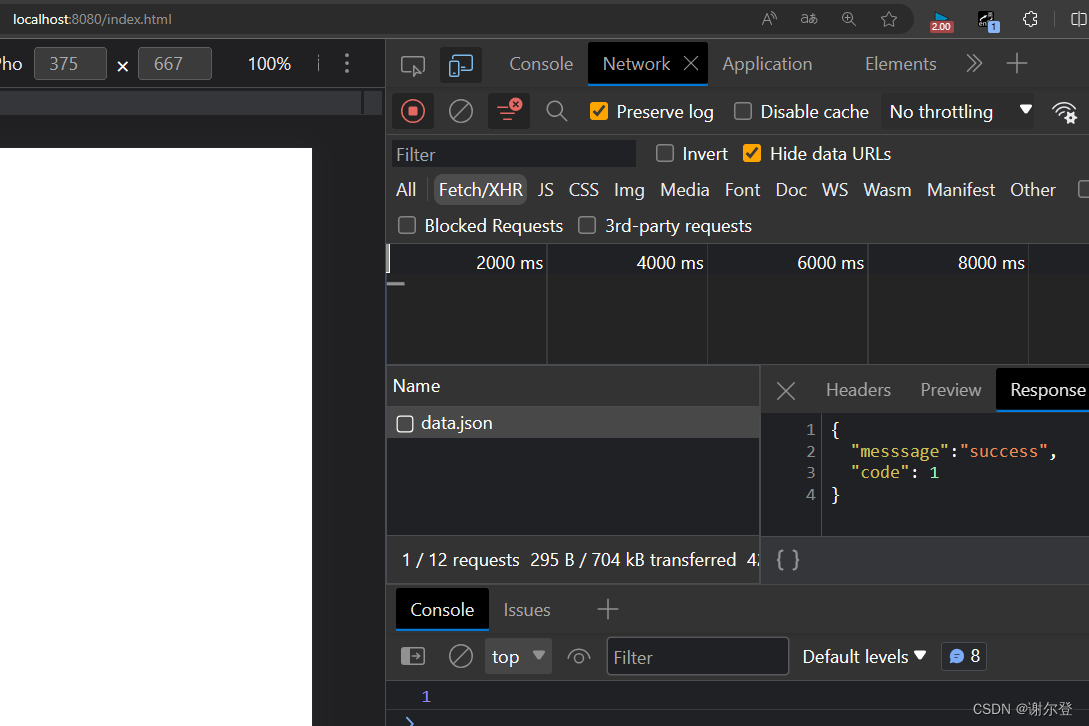Enable the Blocked Requests checkbox

[x=407, y=225]
